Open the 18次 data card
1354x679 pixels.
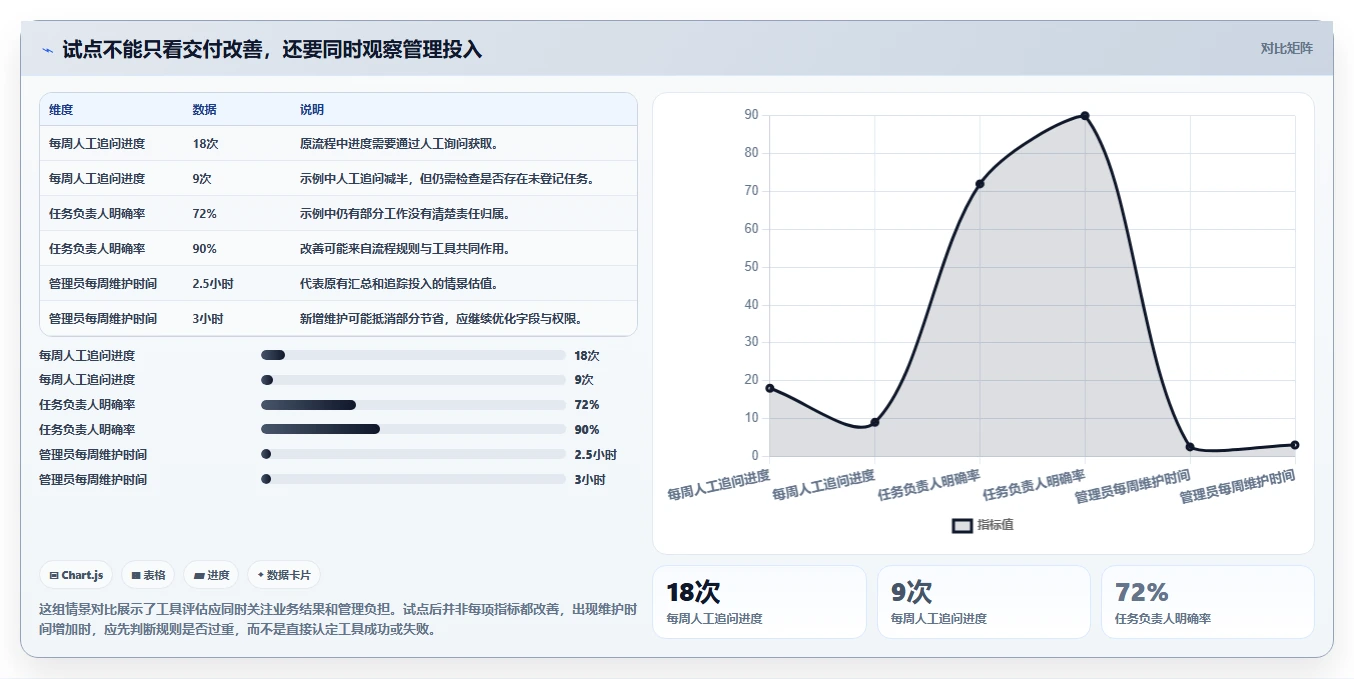(x=759, y=602)
